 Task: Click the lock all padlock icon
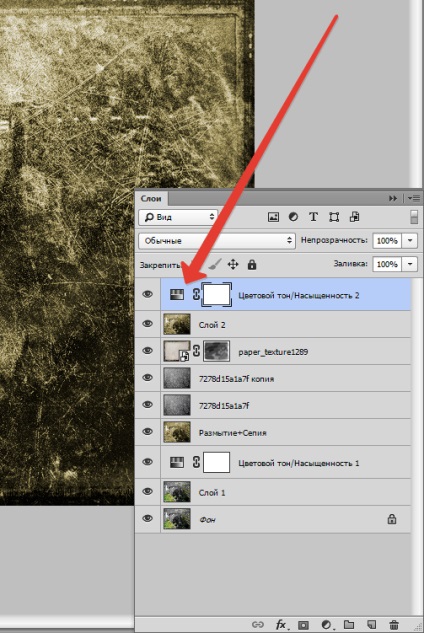point(252,265)
